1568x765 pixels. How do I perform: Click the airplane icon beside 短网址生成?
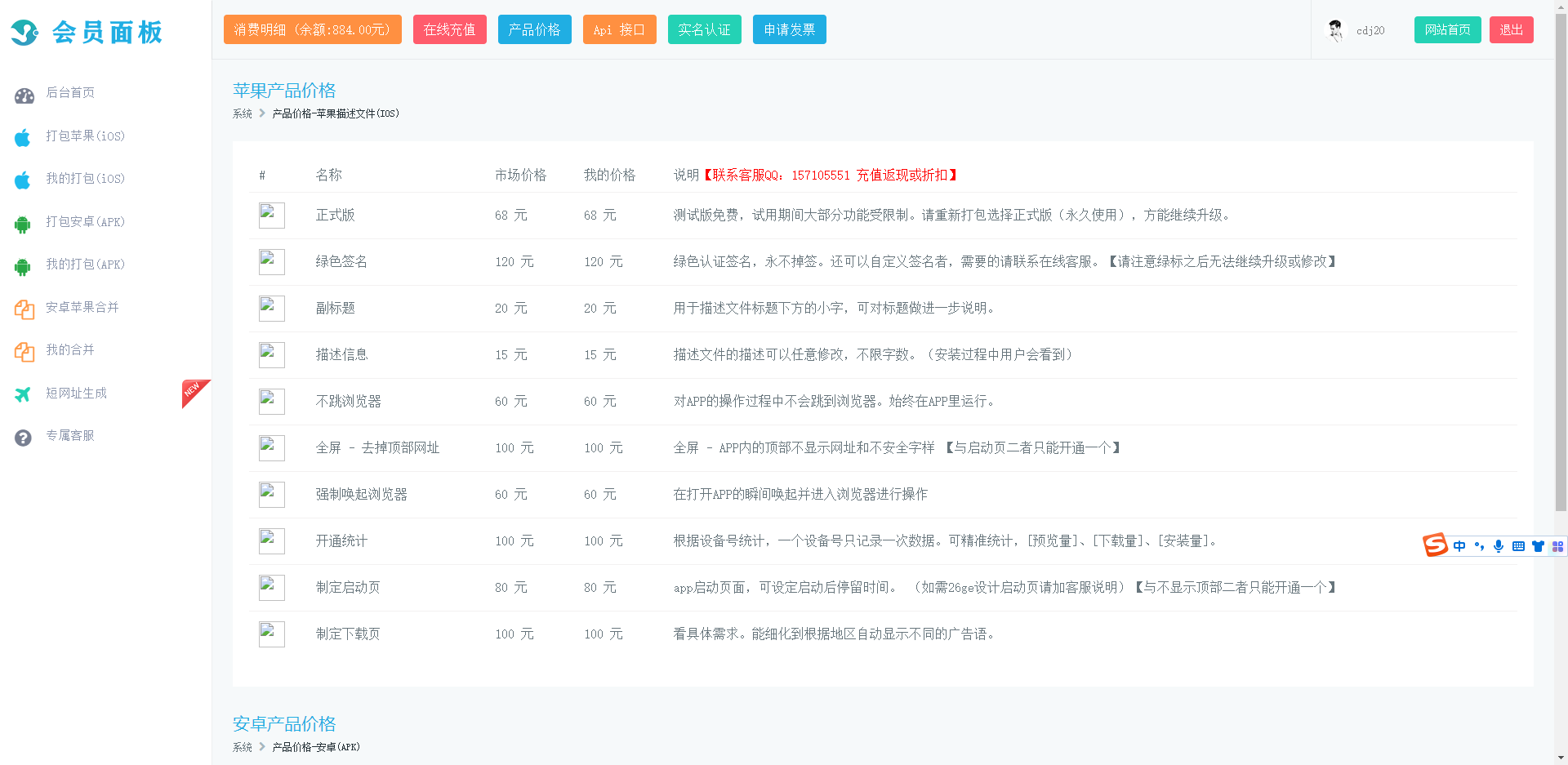tap(23, 394)
